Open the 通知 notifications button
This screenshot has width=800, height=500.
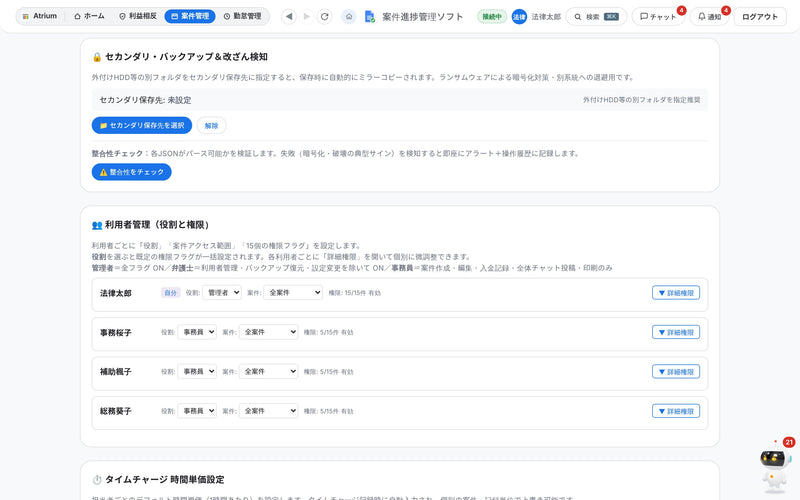click(x=709, y=17)
